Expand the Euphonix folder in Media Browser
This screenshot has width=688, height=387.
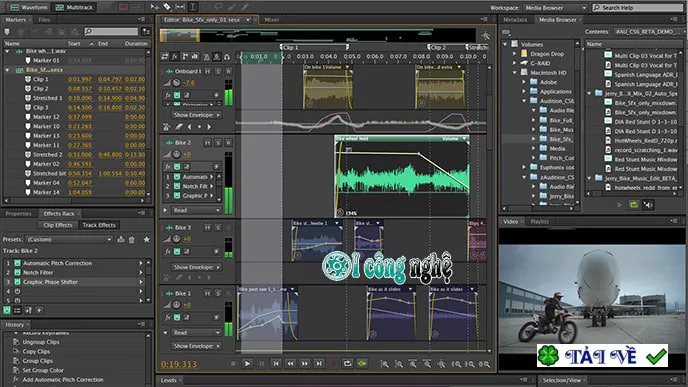pyautogui.click(x=524, y=167)
